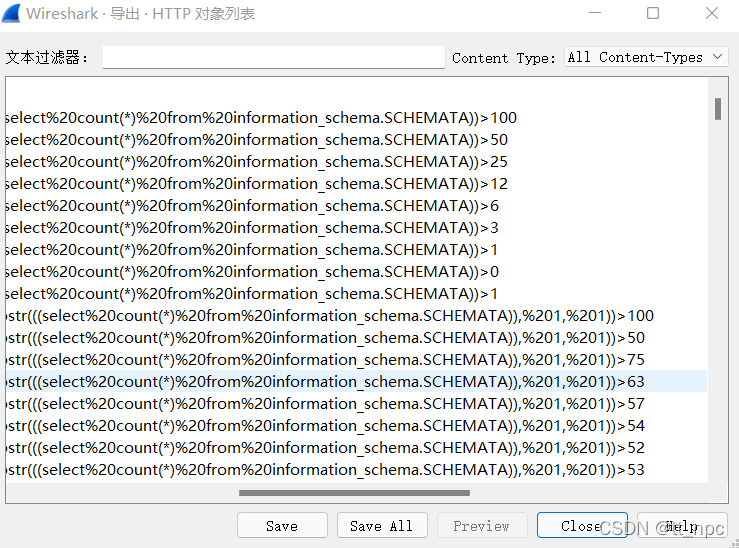Click the Save All button
The height and width of the screenshot is (548, 739).
[x=382, y=525]
